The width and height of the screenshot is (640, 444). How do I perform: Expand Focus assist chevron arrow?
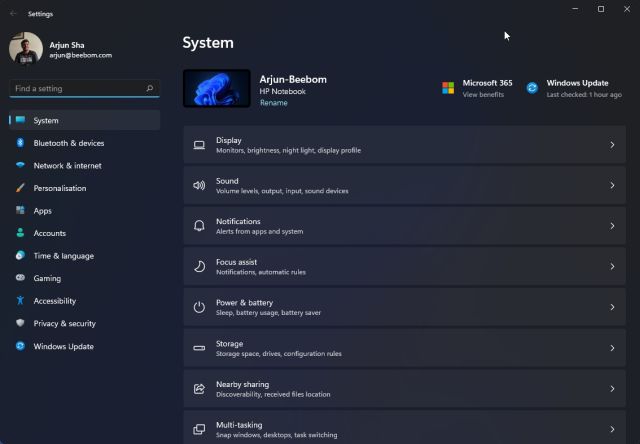coord(612,266)
